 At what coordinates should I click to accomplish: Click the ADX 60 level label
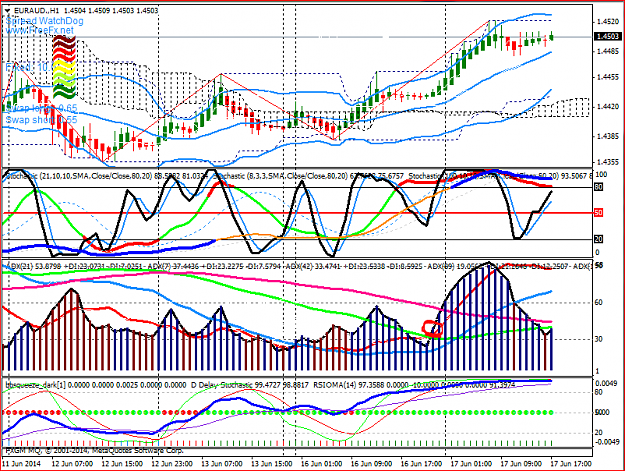[599, 302]
